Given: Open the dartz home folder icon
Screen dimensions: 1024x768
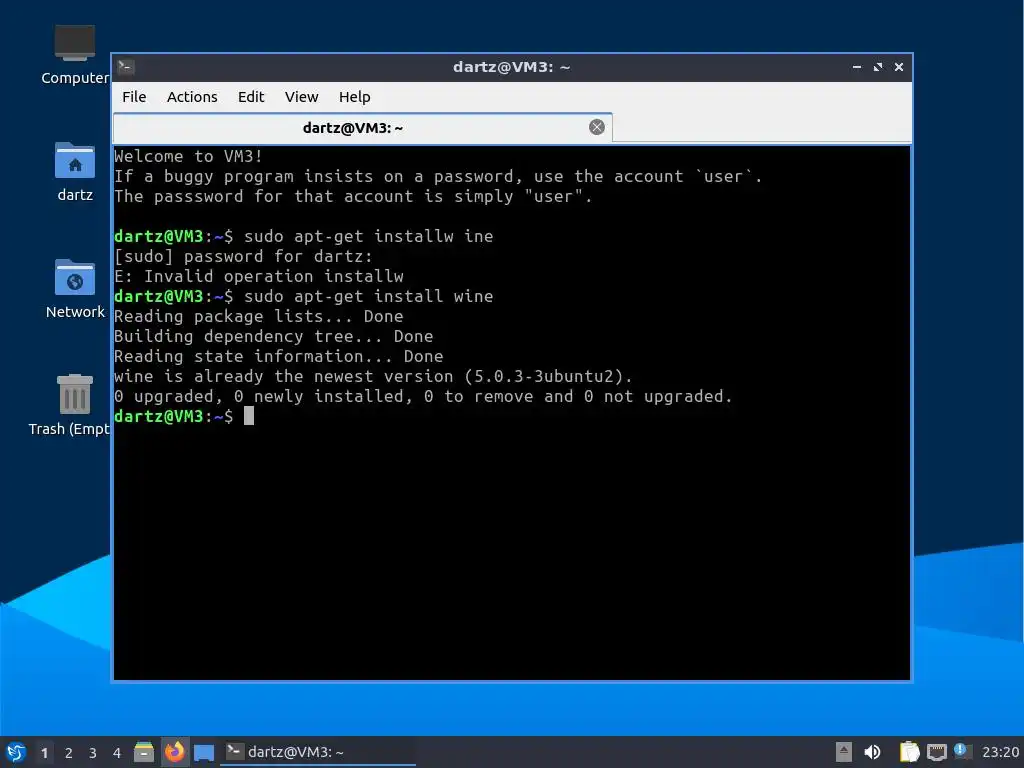Looking at the screenshot, I should 74,172.
